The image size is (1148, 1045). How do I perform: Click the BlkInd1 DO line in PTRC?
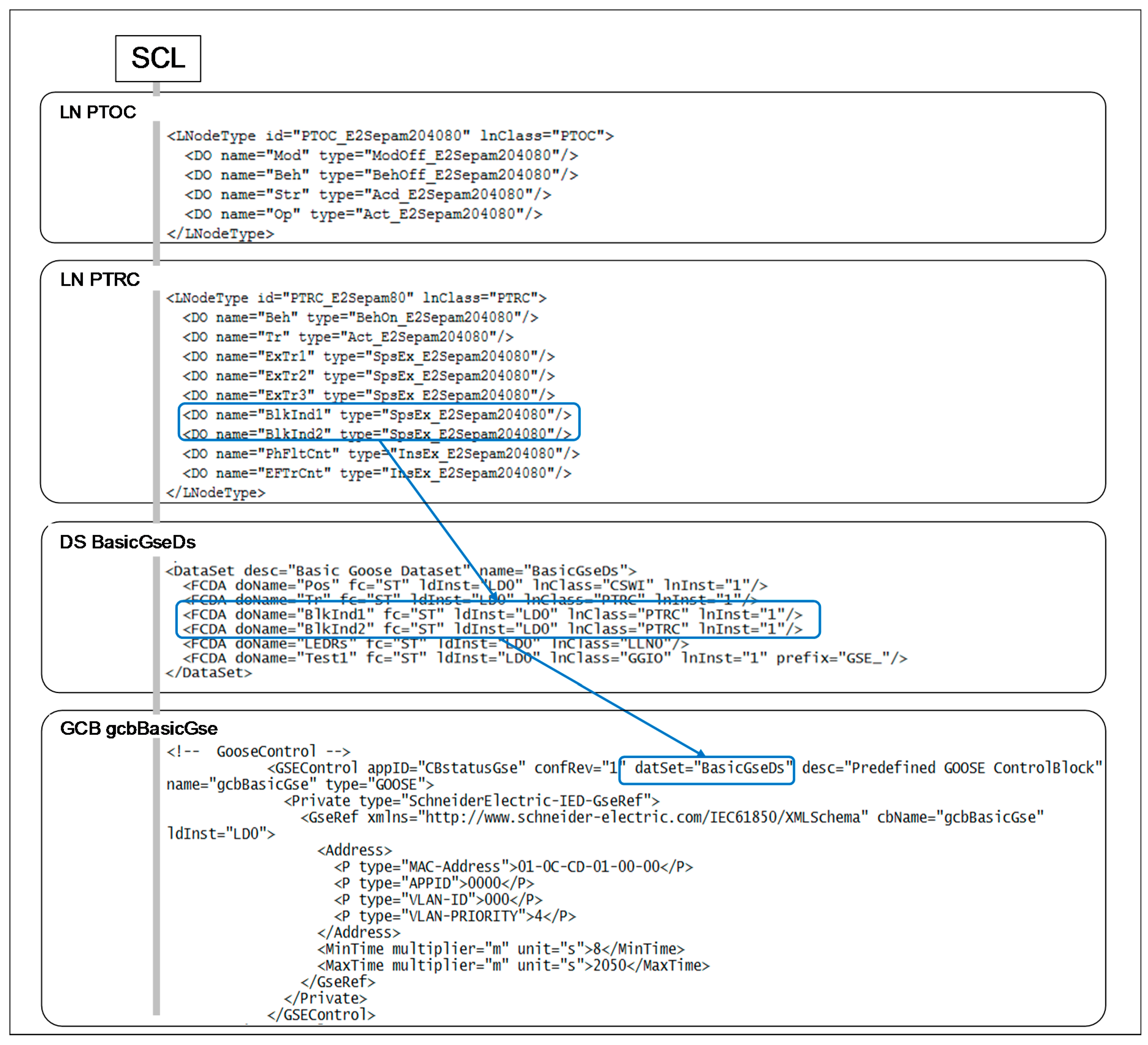point(377,415)
